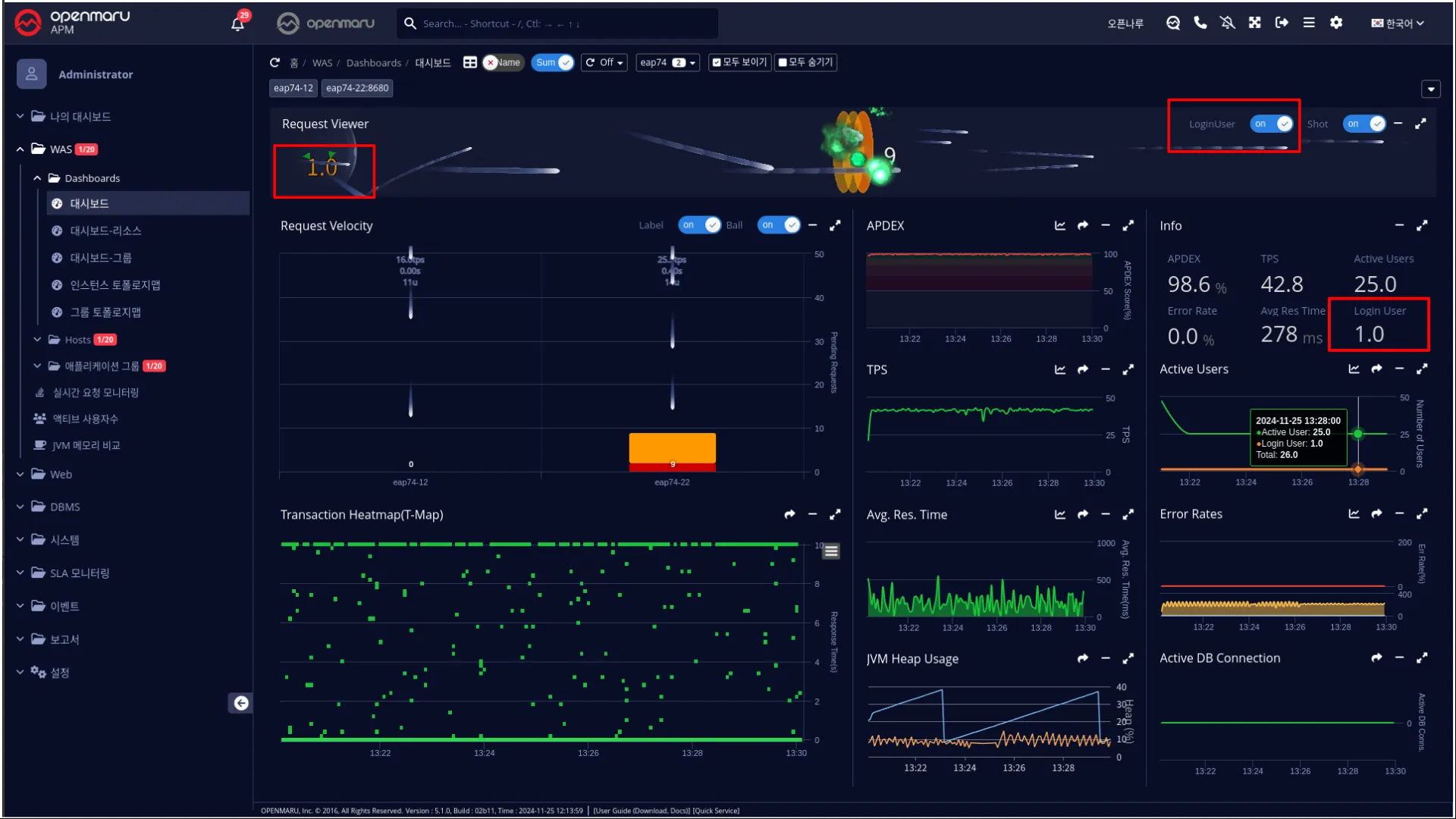Click chart icon on APDEX panel
Image resolution: width=1456 pixels, height=819 pixels.
1059,226
